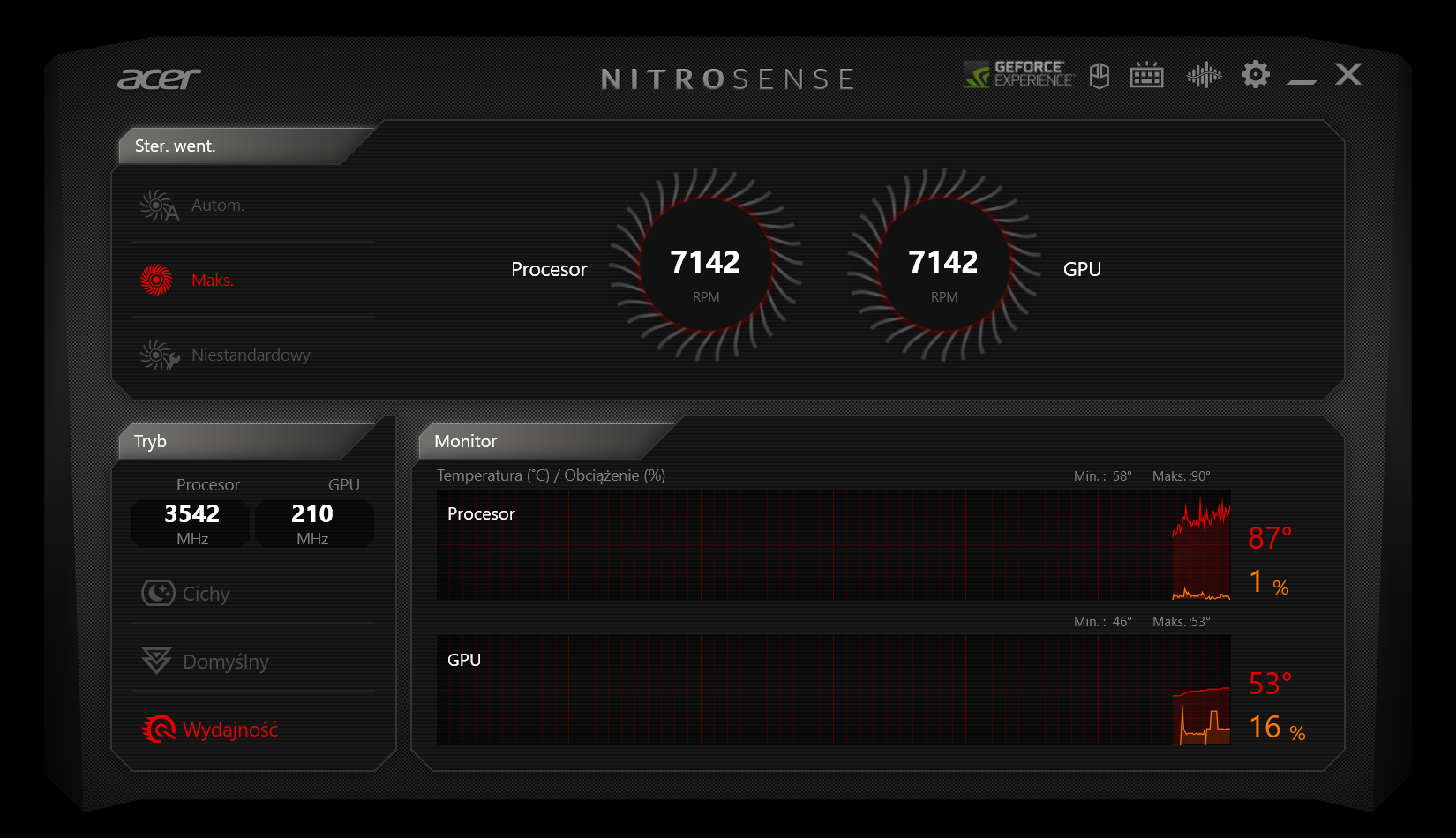Click the red Maks. fan icon
1456x838 pixels.
157,281
